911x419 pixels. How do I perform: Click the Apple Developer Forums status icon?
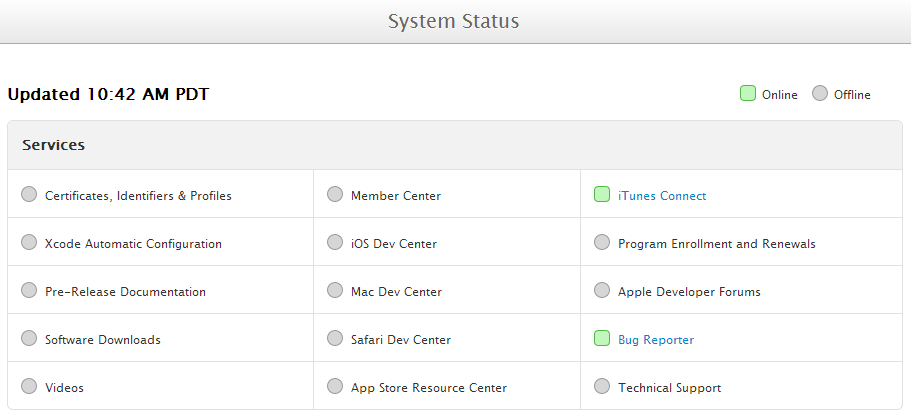click(601, 291)
